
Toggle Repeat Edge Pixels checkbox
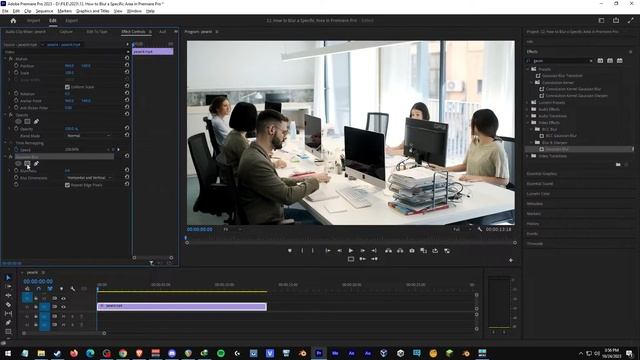point(67,185)
